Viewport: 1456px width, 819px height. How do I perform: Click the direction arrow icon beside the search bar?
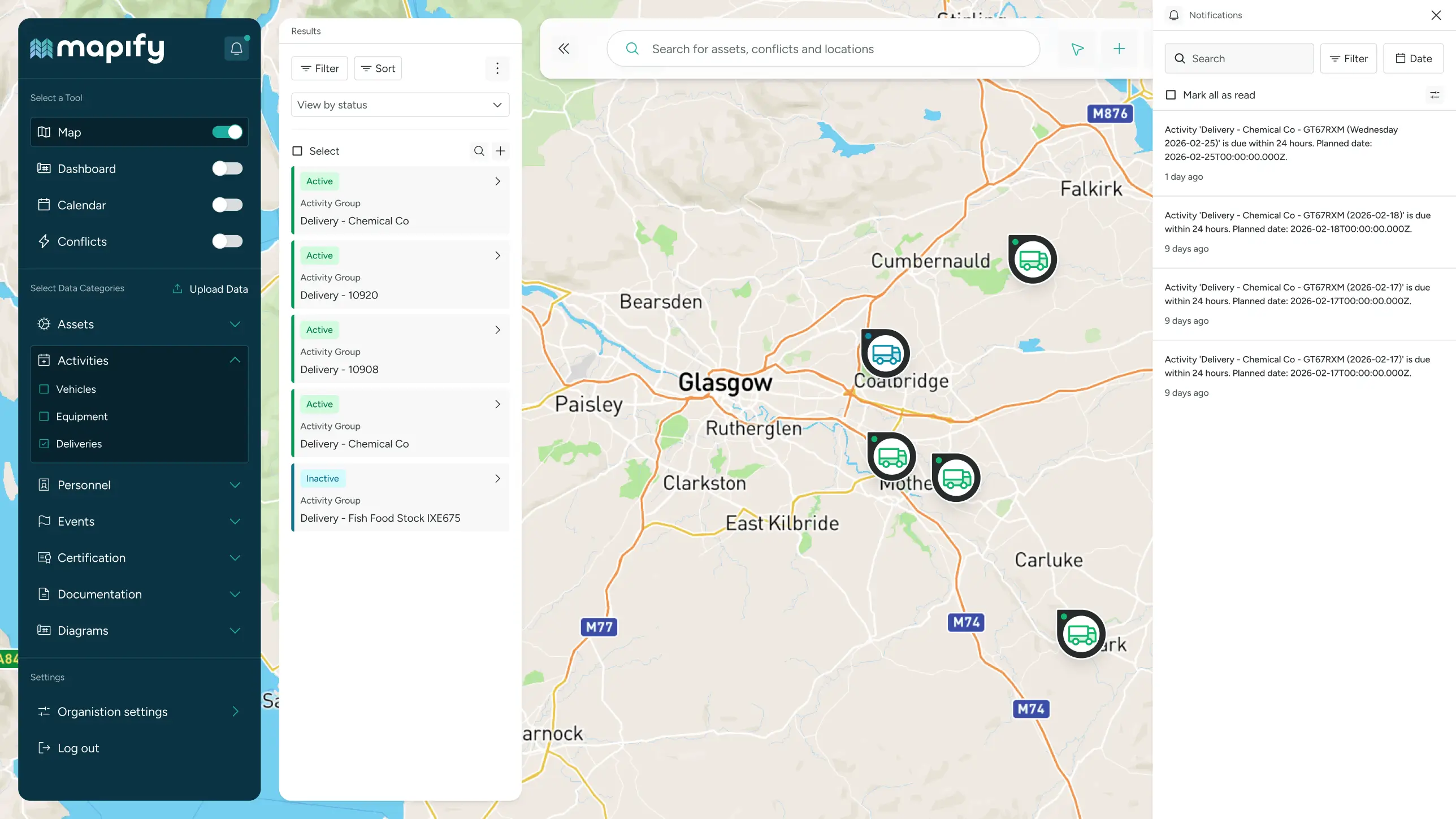1077,49
